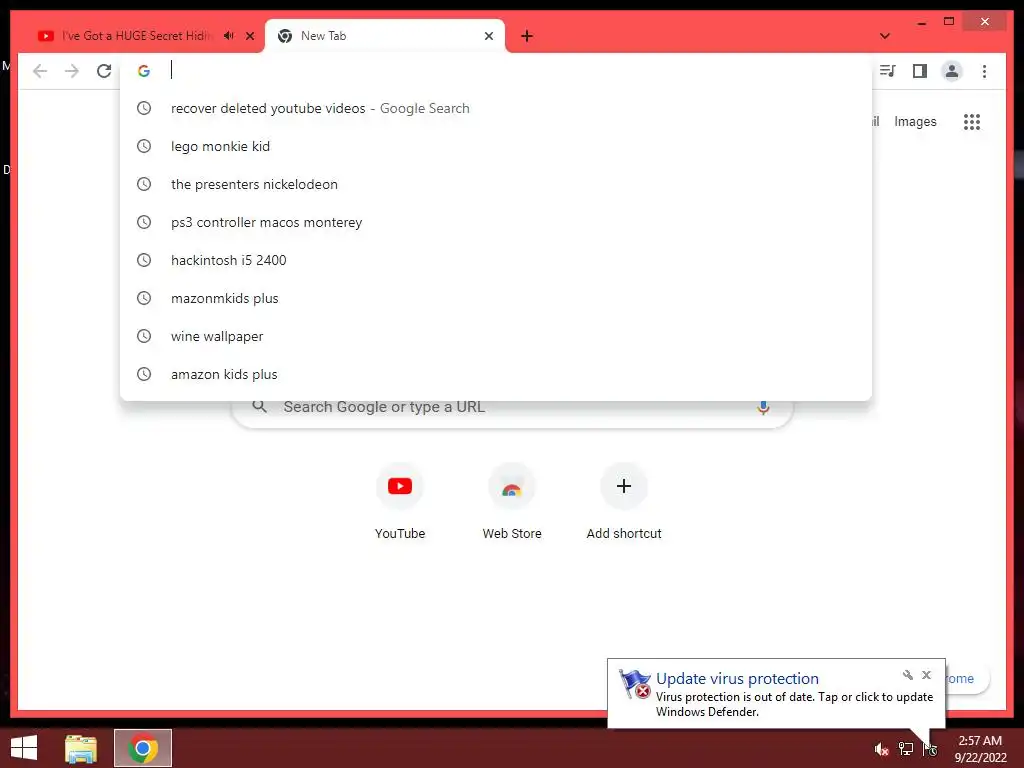
Task: Click the voice search microphone icon
Action: (x=763, y=408)
